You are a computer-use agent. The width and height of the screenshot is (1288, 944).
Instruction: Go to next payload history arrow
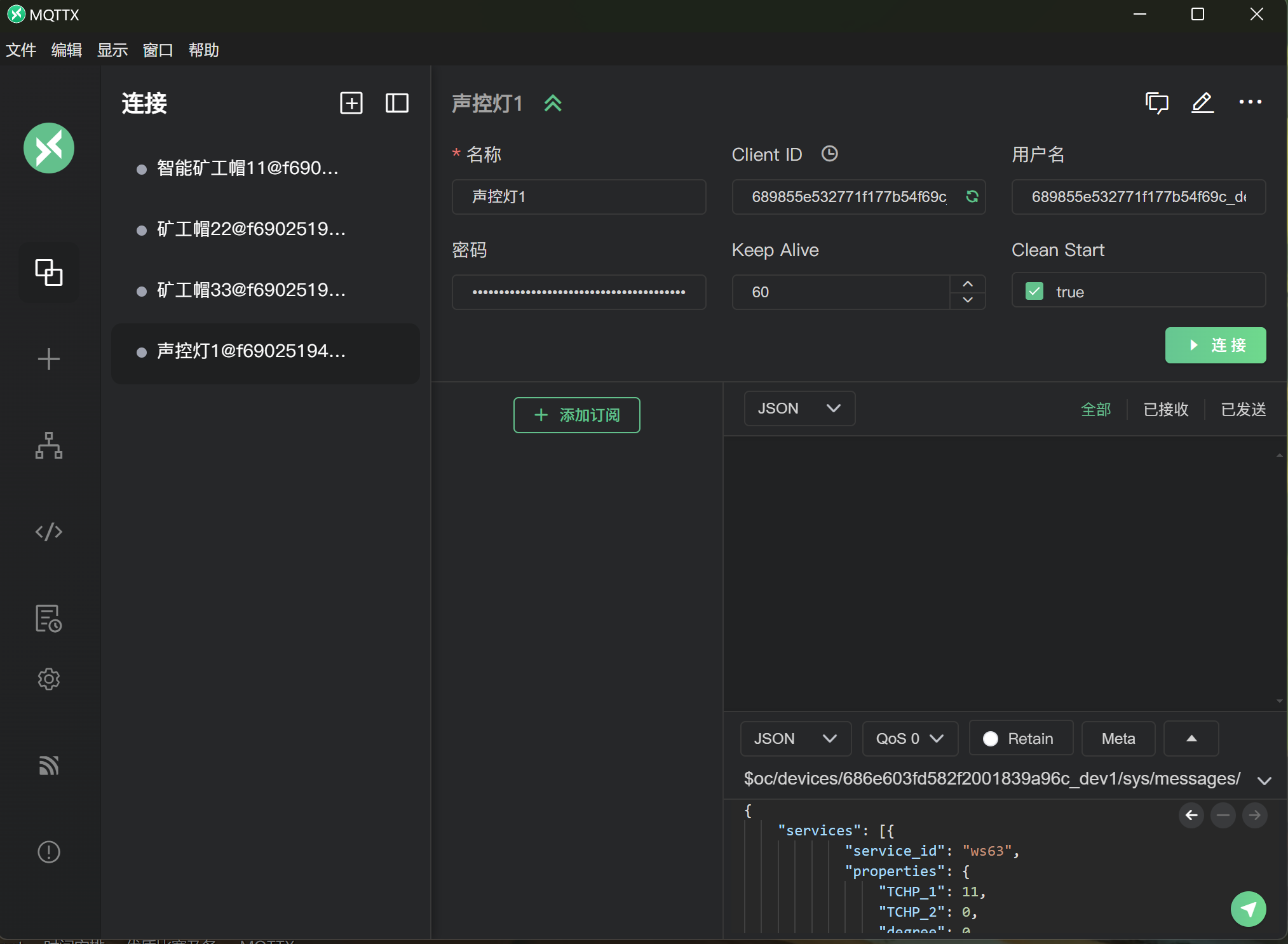point(1255,815)
